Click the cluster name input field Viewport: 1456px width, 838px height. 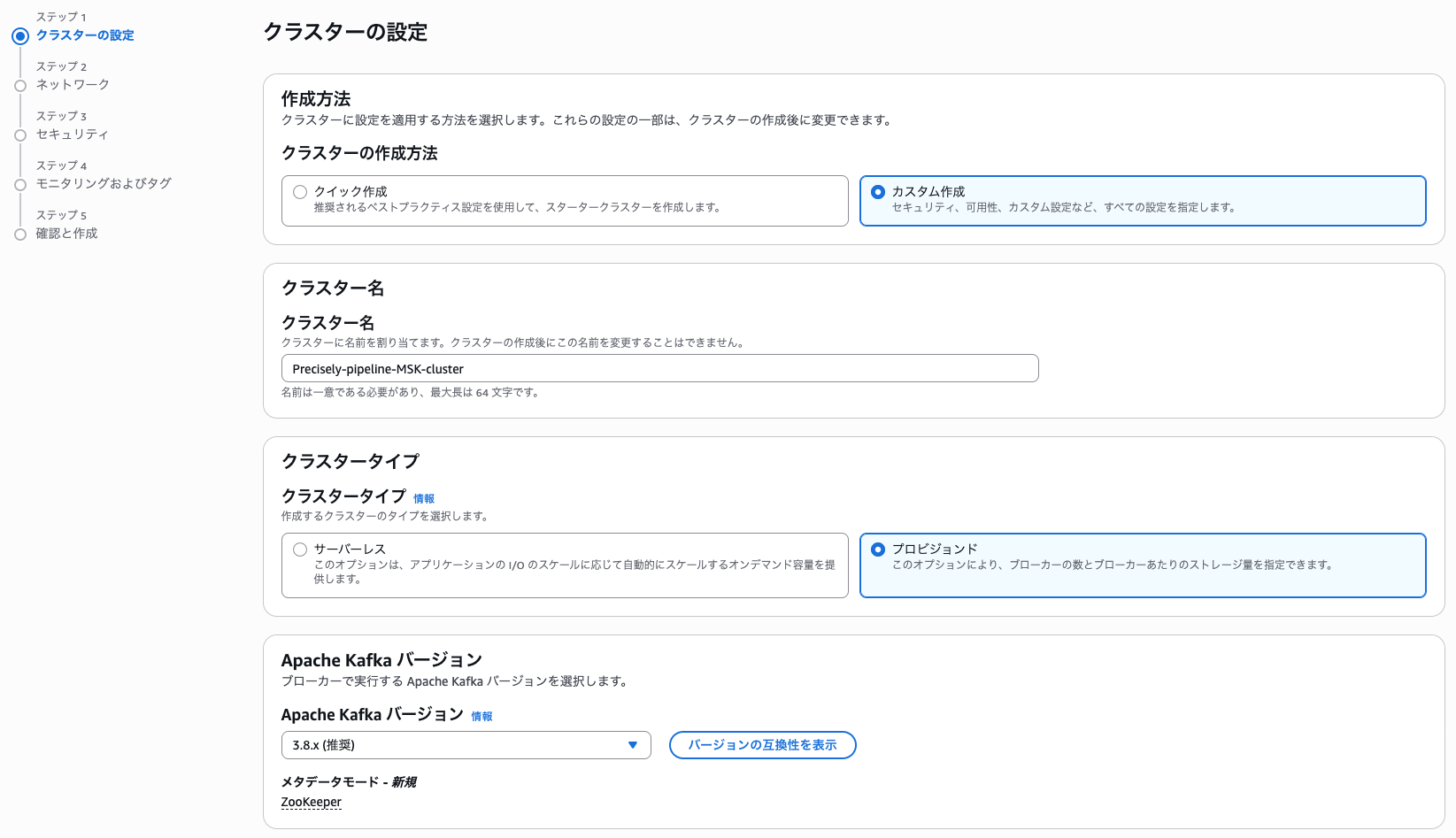[659, 369]
